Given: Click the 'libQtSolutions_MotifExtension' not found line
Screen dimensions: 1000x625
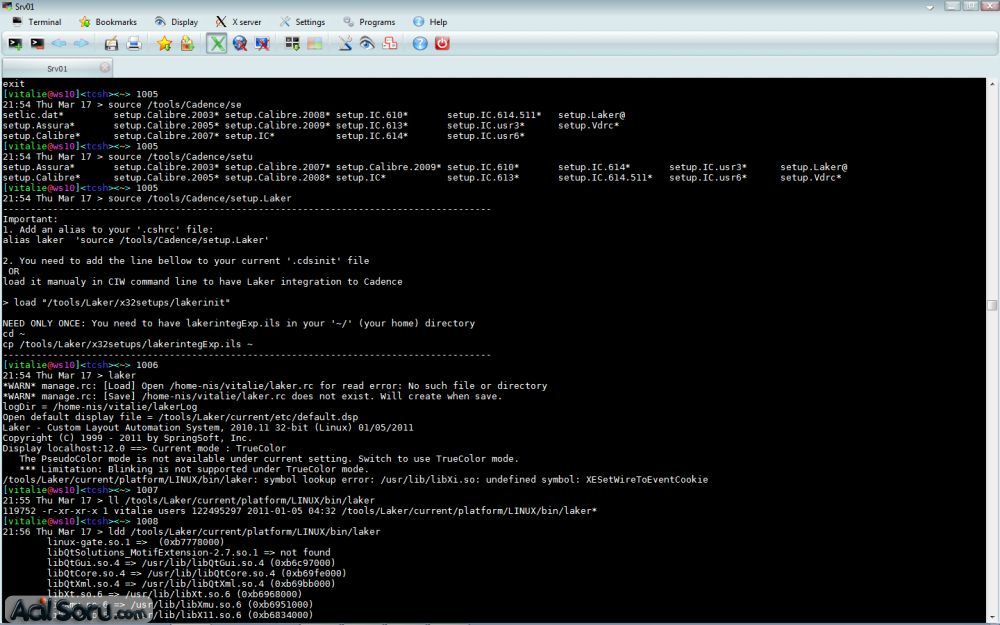Looking at the screenshot, I should pyautogui.click(x=189, y=552).
